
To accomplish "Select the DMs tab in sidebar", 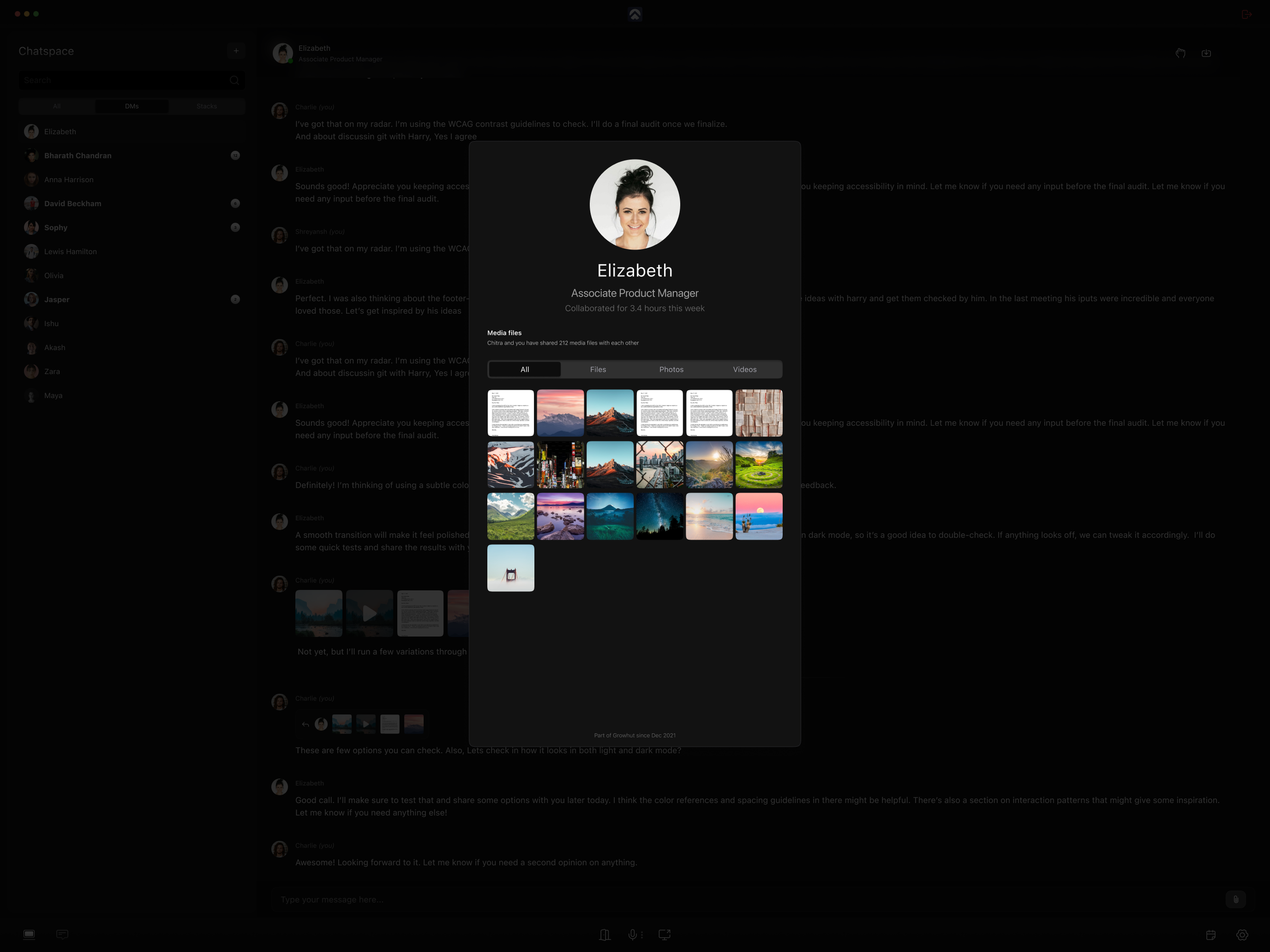I will click(132, 106).
